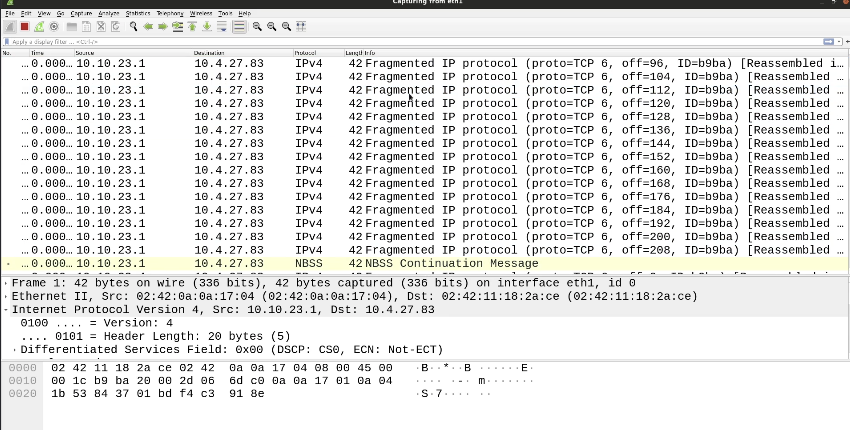Image resolution: width=850 pixels, height=430 pixels.
Task: Jump to the last packet
Action: pyautogui.click(x=206, y=26)
